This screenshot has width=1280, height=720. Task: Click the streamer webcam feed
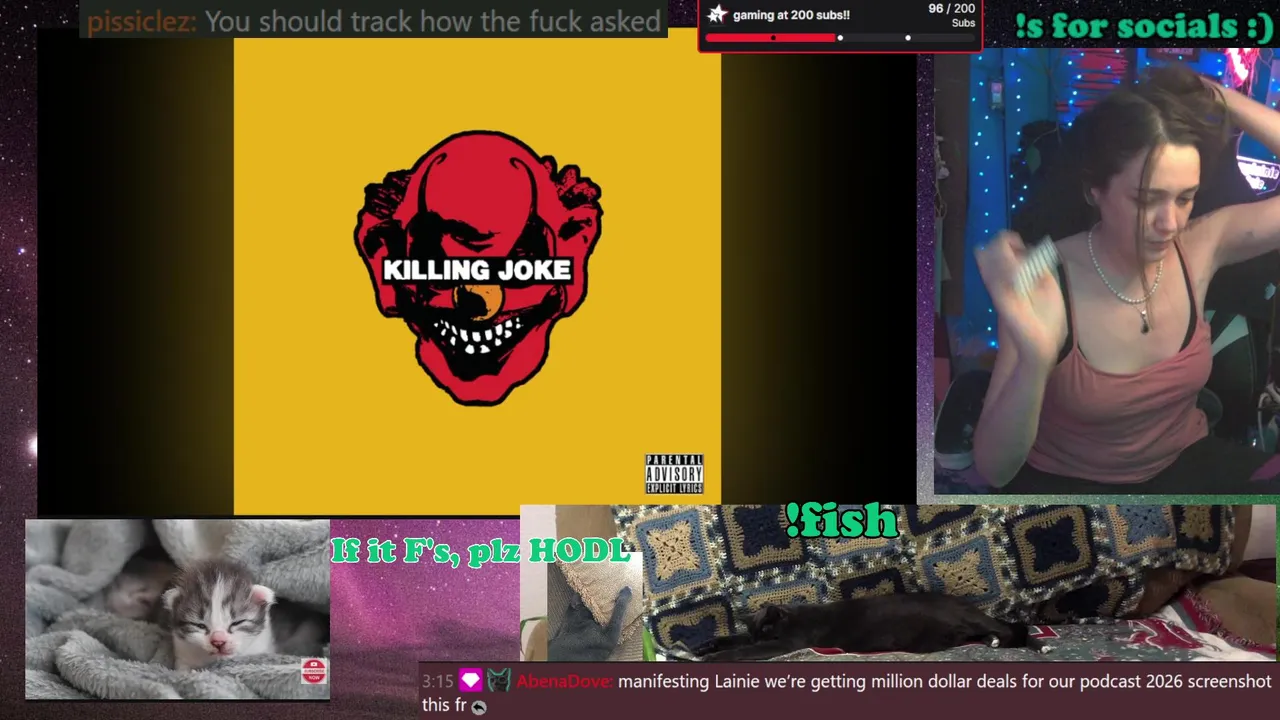[x=1107, y=272]
